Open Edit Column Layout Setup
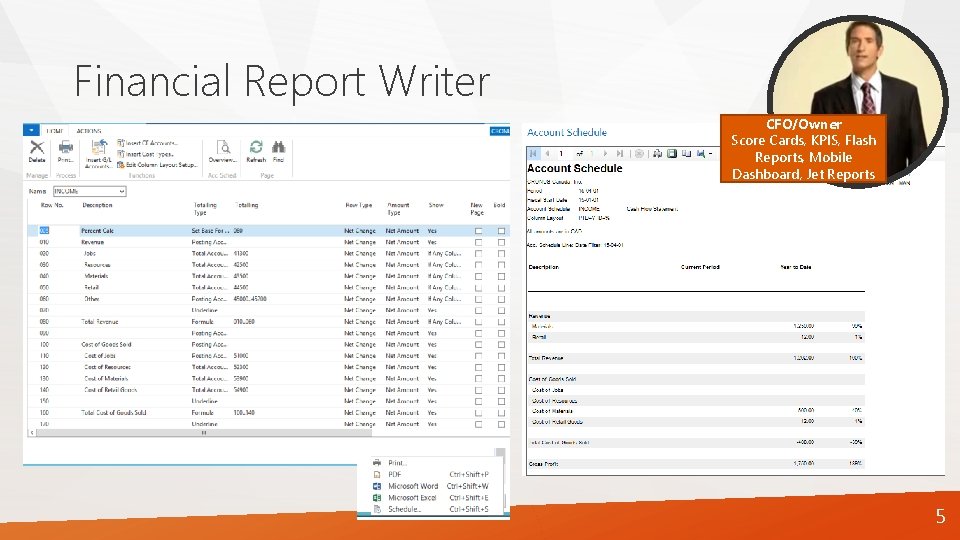The image size is (960, 540). coord(157,165)
